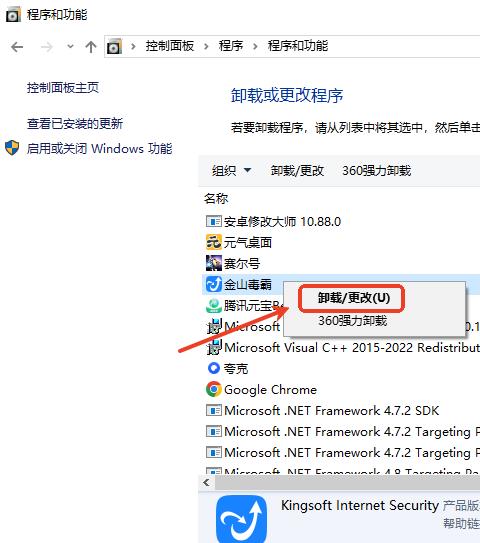Select Microsoft Visual C++ 2015-2022 Redistributable entry

point(352,347)
